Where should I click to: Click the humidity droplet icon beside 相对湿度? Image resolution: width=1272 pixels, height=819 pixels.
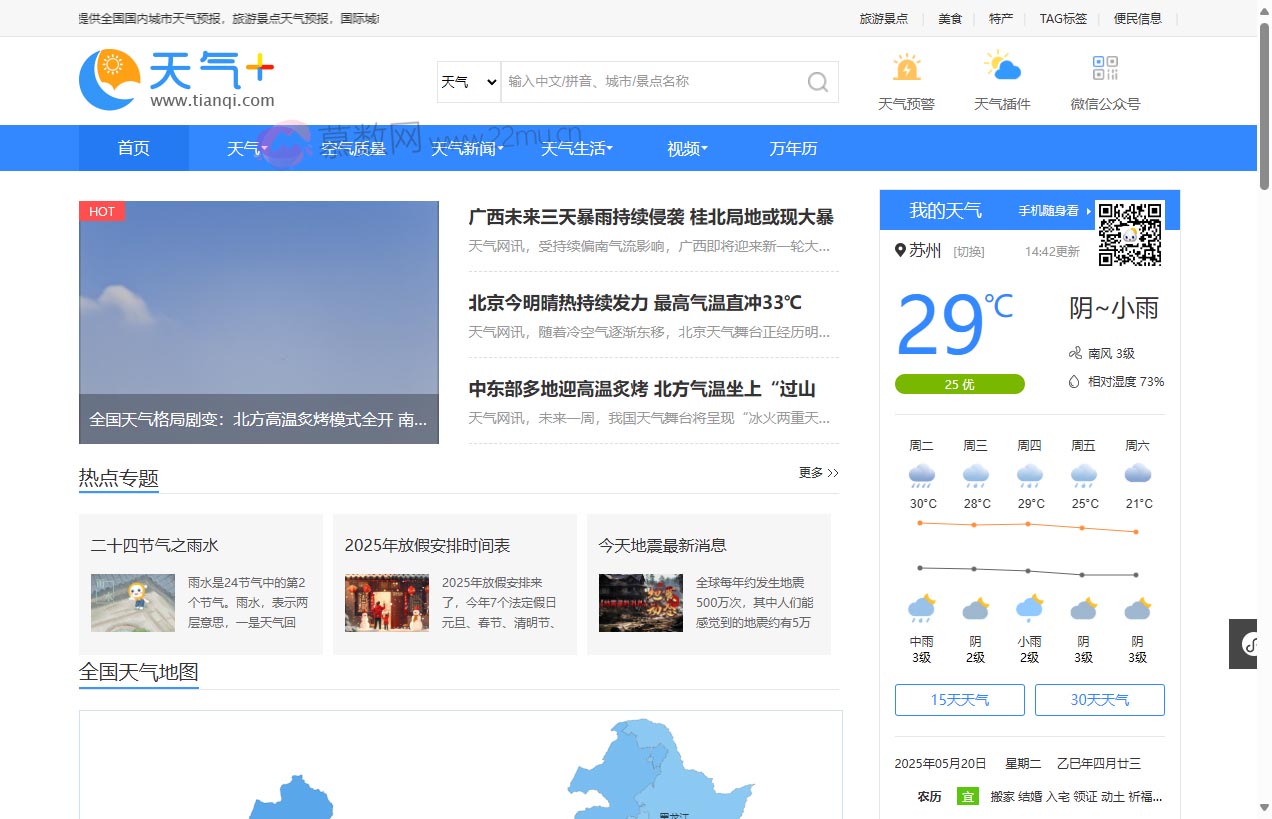1074,381
